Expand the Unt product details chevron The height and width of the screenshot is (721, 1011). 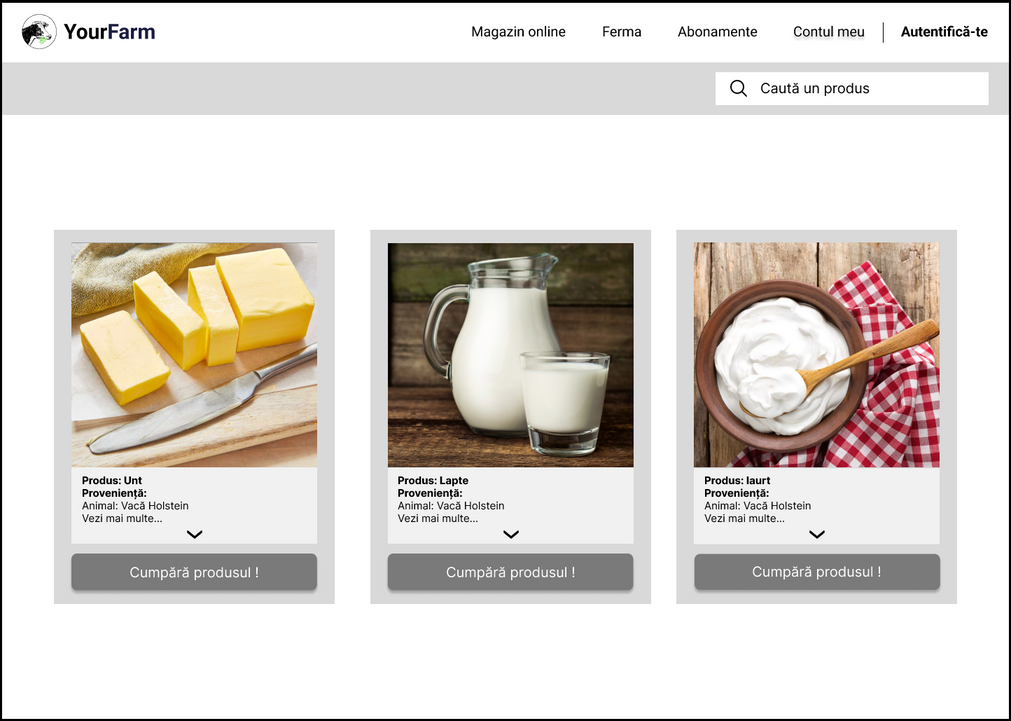194,534
